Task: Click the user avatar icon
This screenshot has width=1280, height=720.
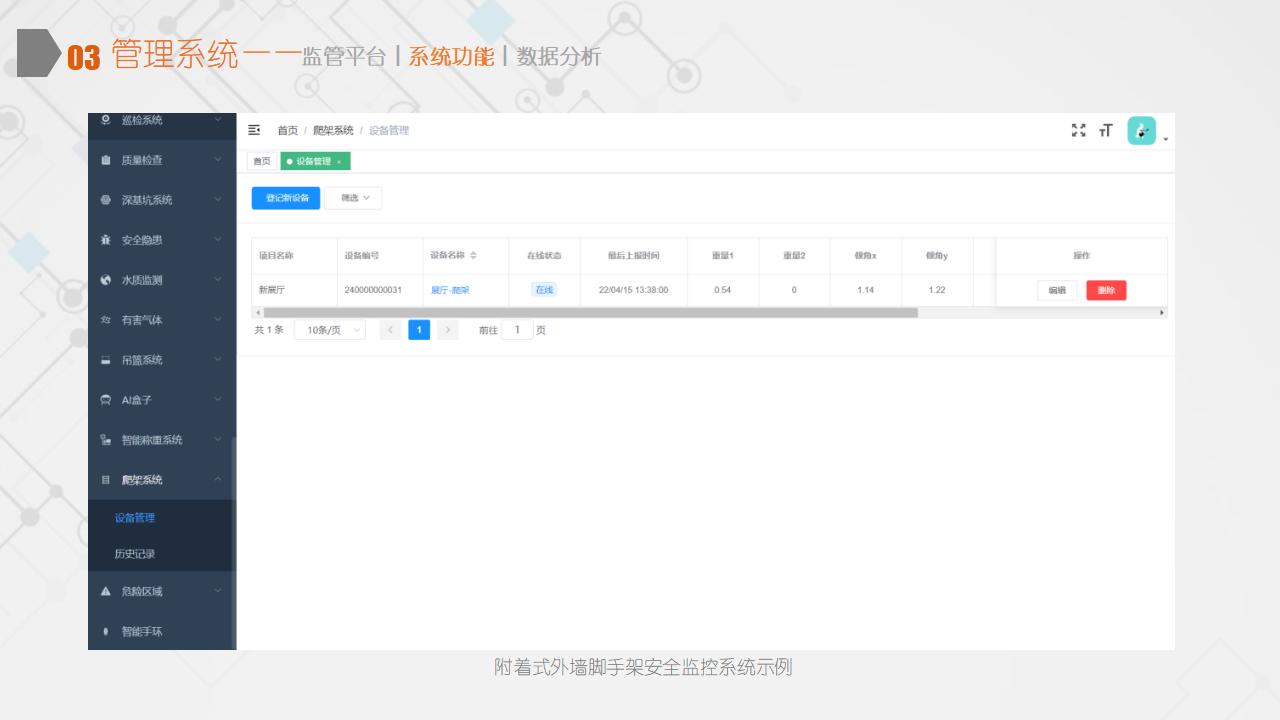Action: 1141,131
